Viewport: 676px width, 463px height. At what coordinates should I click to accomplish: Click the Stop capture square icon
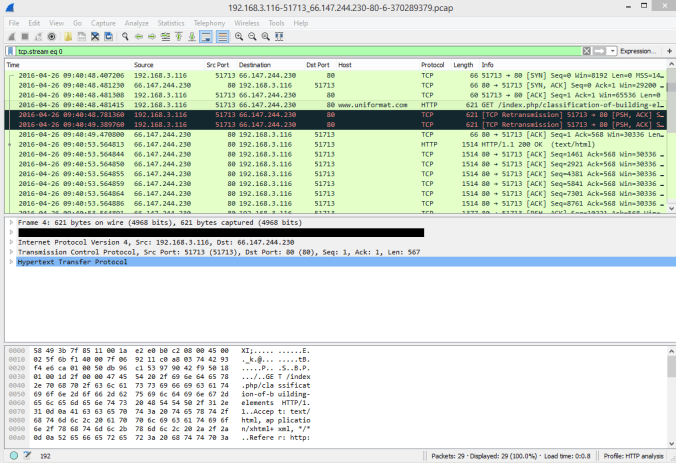tap(25, 37)
